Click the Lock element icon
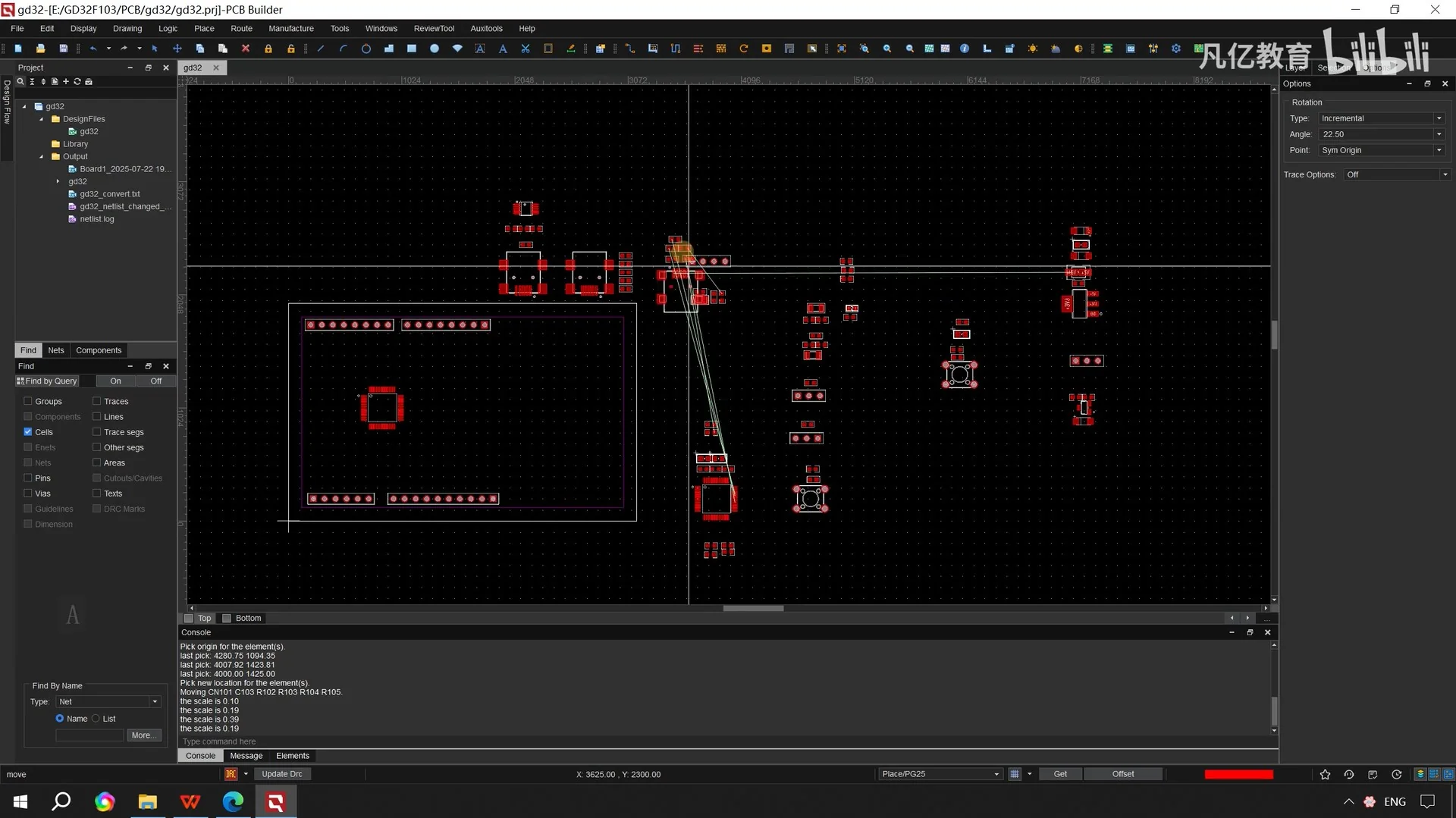This screenshot has height=818, width=1456. (x=268, y=49)
